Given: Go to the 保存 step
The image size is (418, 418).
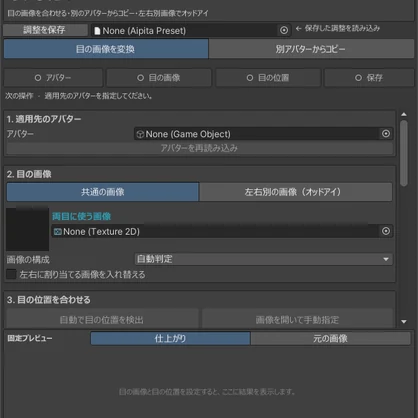Looking at the screenshot, I should (x=369, y=78).
